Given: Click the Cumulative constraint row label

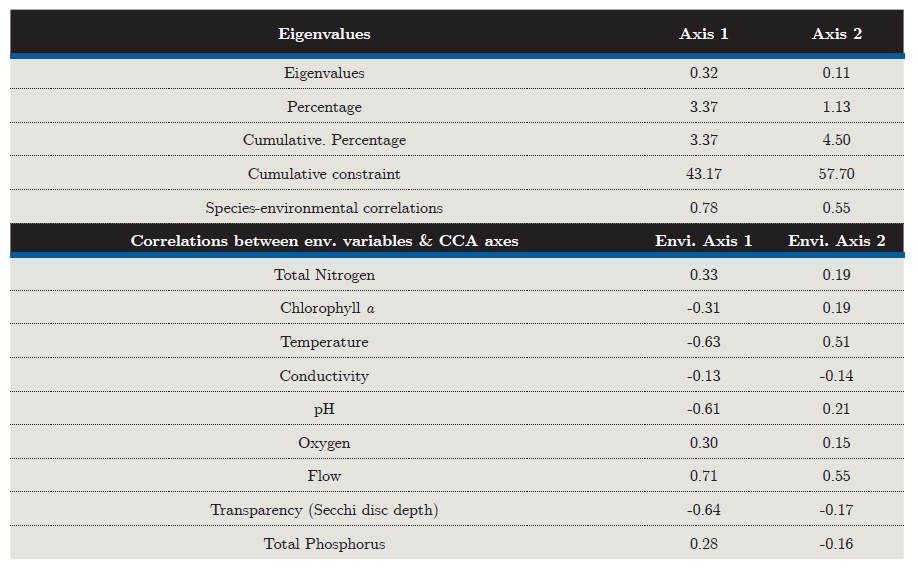Looking at the screenshot, I should [x=324, y=174].
